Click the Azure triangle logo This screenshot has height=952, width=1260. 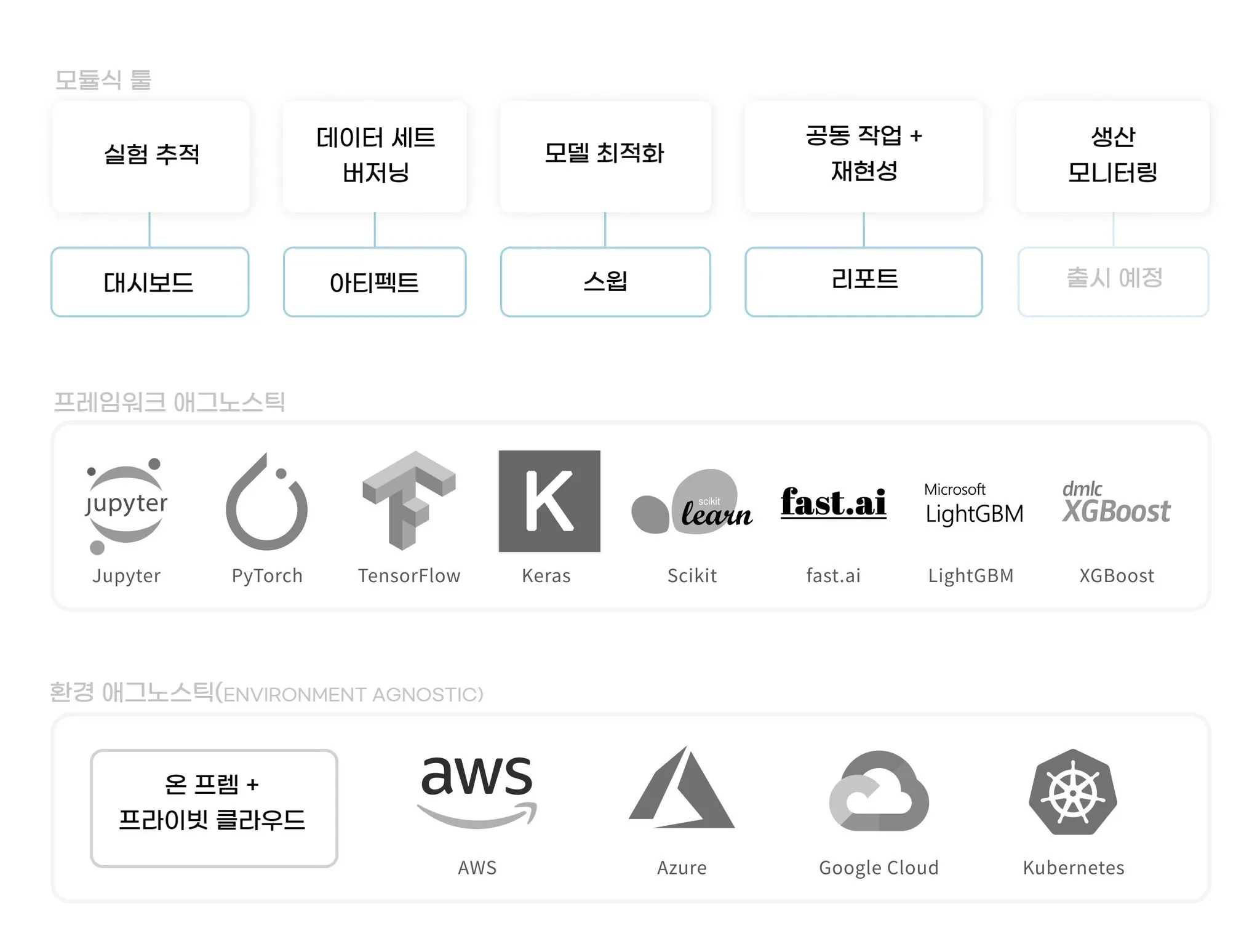pos(682,789)
